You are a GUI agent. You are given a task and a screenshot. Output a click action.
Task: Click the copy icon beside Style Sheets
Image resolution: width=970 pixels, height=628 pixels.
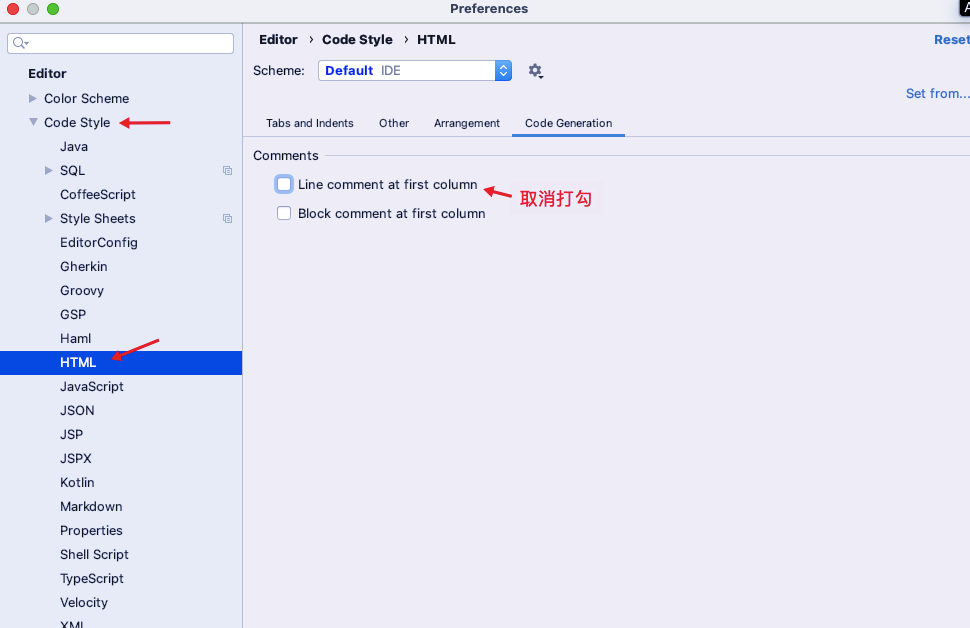pos(228,218)
